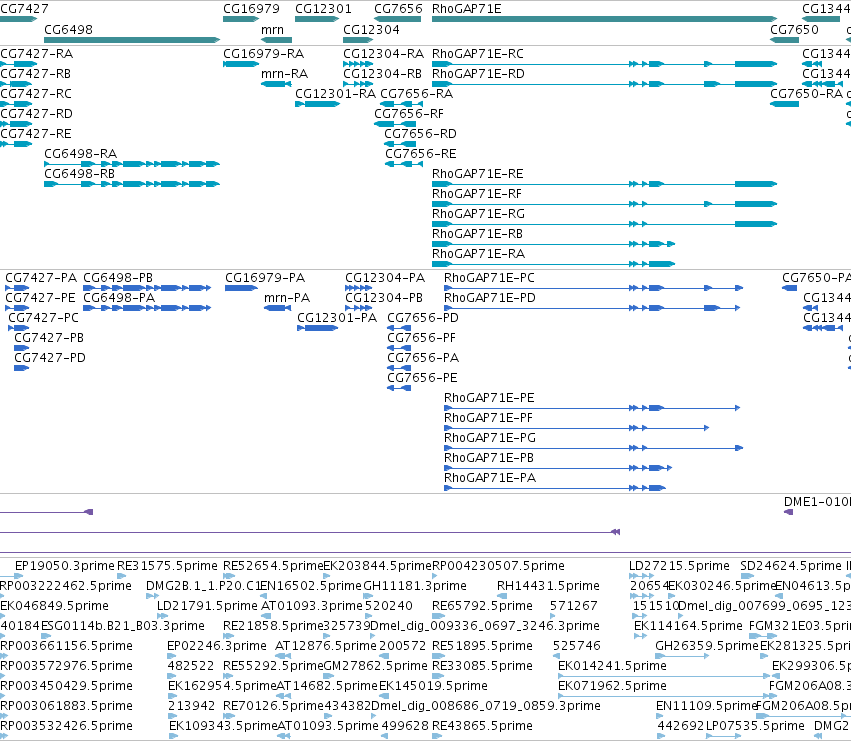Click EST LD27215.5prime
The width and height of the screenshot is (851, 741).
point(679,566)
